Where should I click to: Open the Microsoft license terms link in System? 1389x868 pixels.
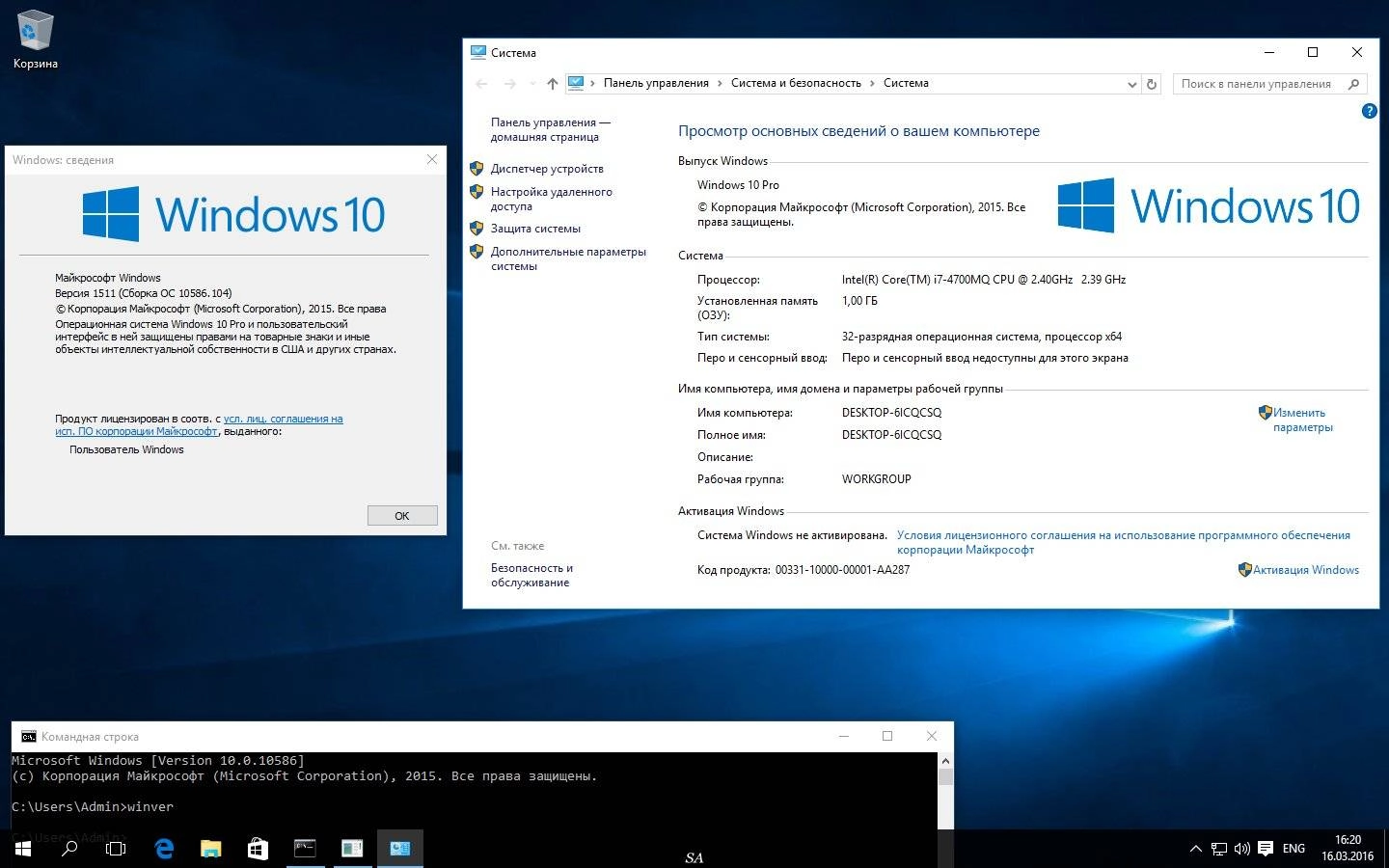point(1123,542)
